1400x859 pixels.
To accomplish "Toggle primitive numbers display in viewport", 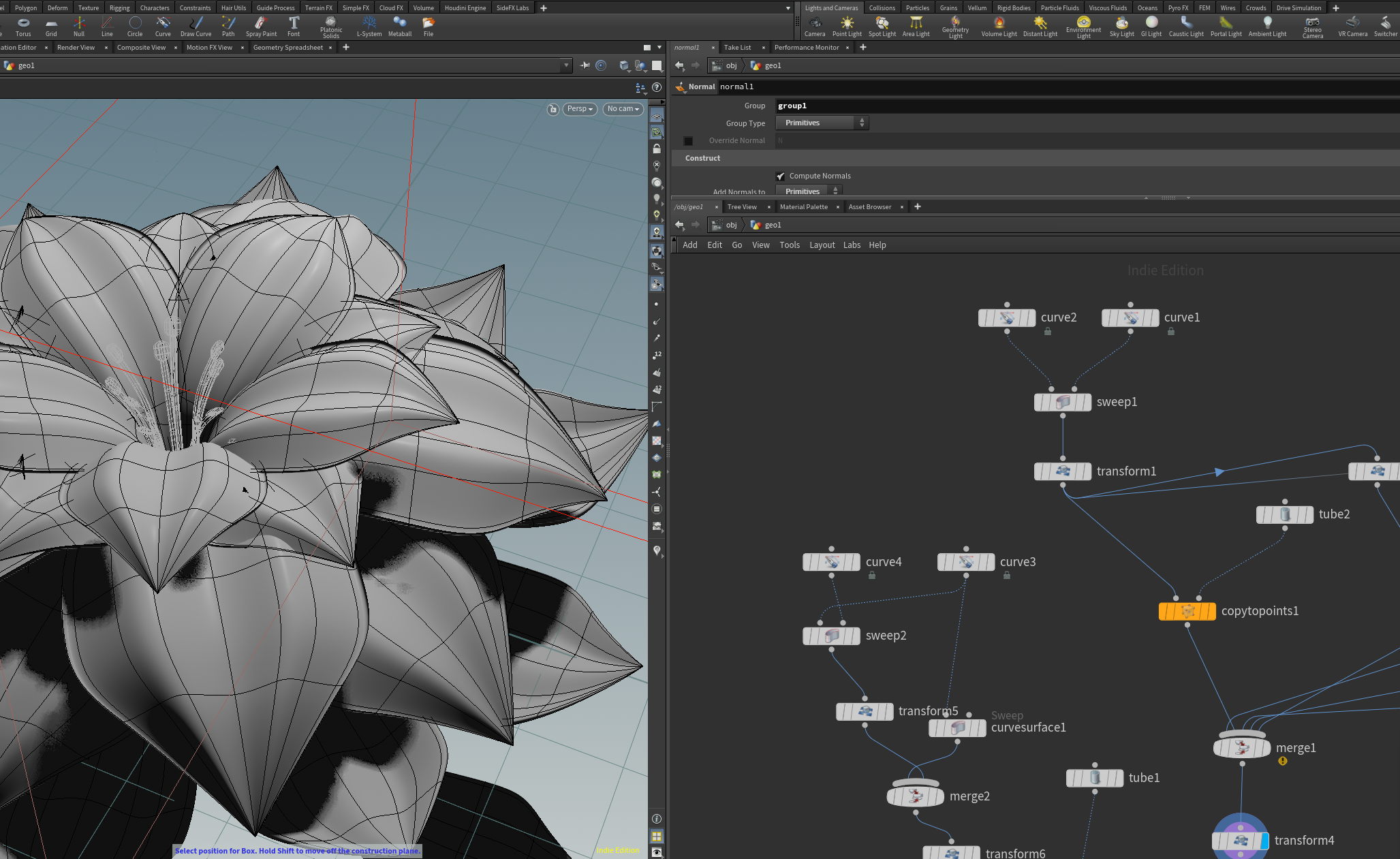I will pos(657,389).
